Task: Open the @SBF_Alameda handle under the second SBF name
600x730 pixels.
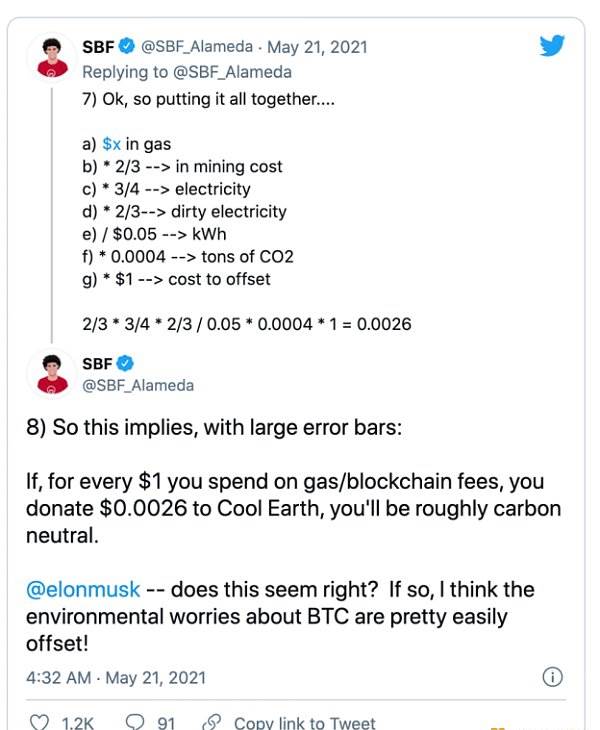Action: tap(138, 385)
